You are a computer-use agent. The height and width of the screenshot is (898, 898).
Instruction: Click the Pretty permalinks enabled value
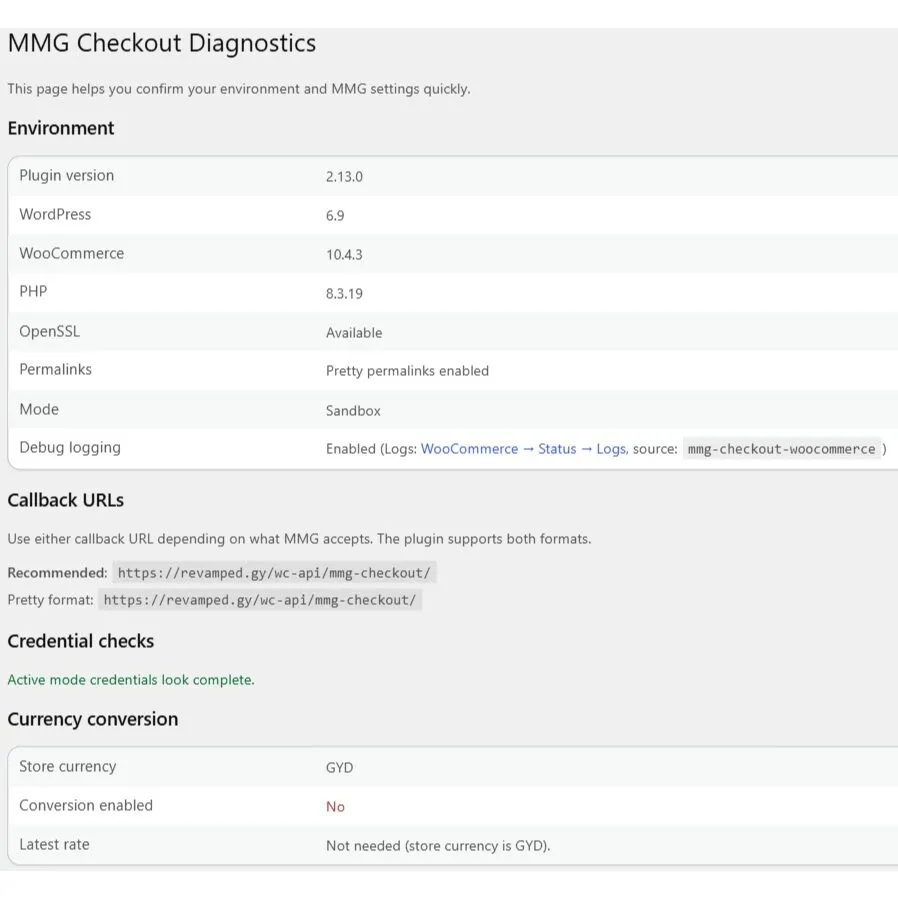pyautogui.click(x=407, y=371)
